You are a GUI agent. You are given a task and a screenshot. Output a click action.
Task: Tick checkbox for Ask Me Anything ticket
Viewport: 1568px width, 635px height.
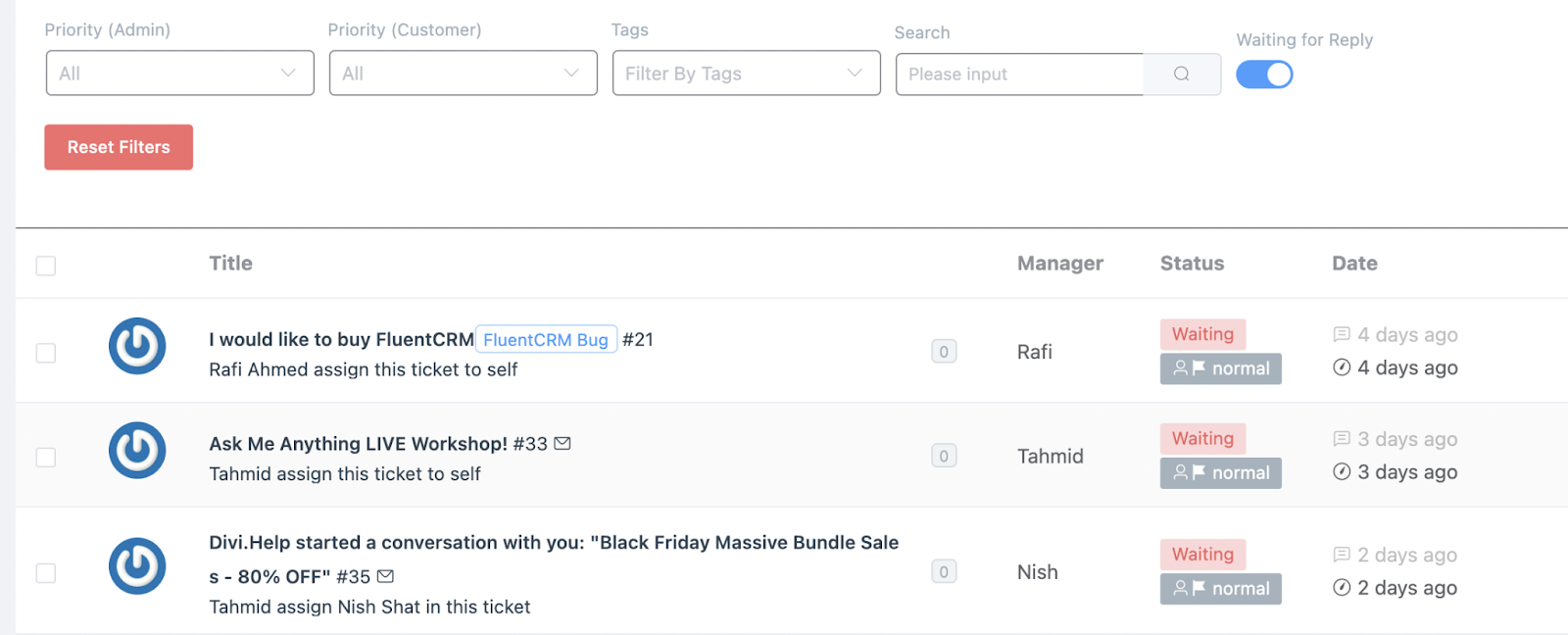click(x=46, y=457)
